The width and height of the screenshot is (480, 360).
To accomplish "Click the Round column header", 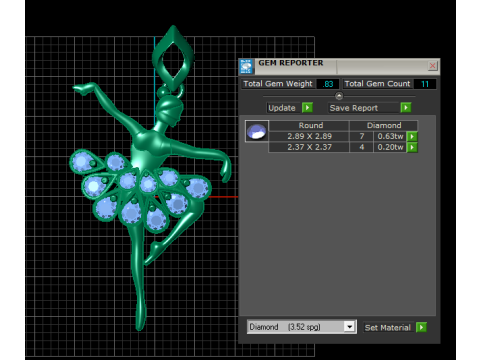I will 309,125.
